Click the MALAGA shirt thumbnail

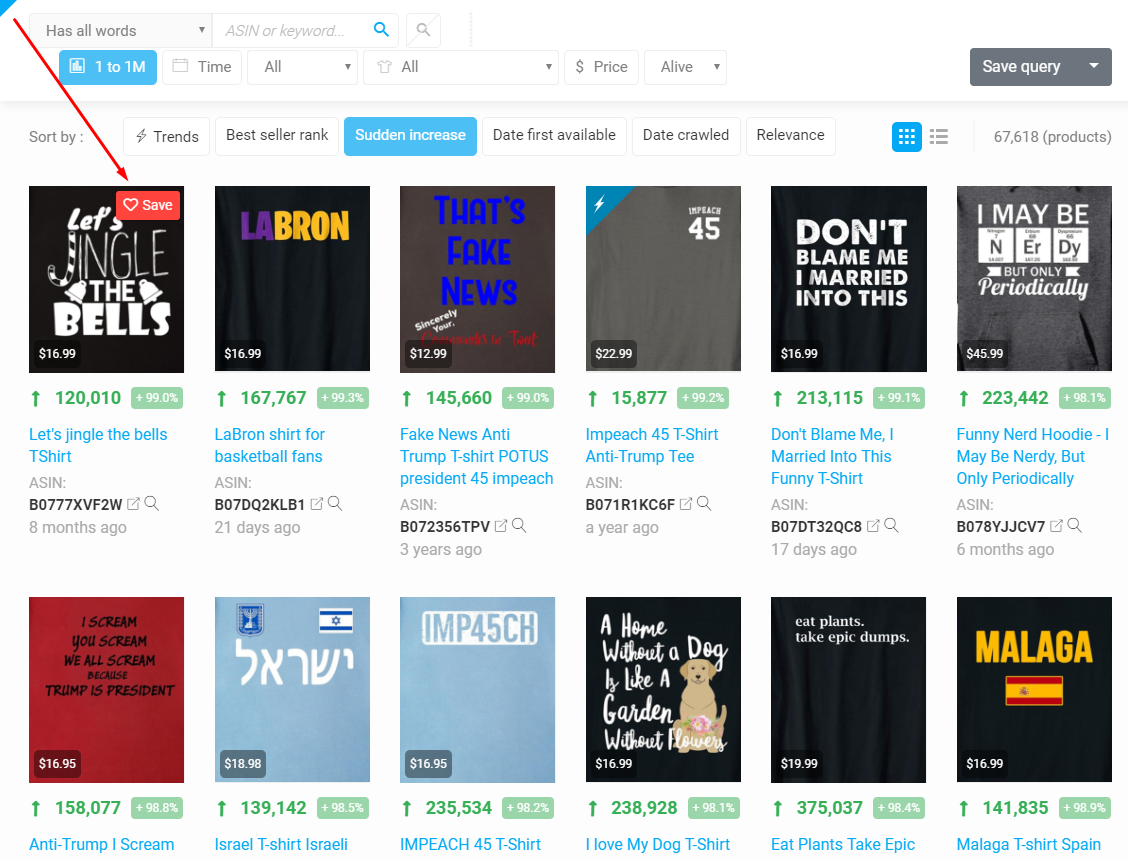[1034, 689]
